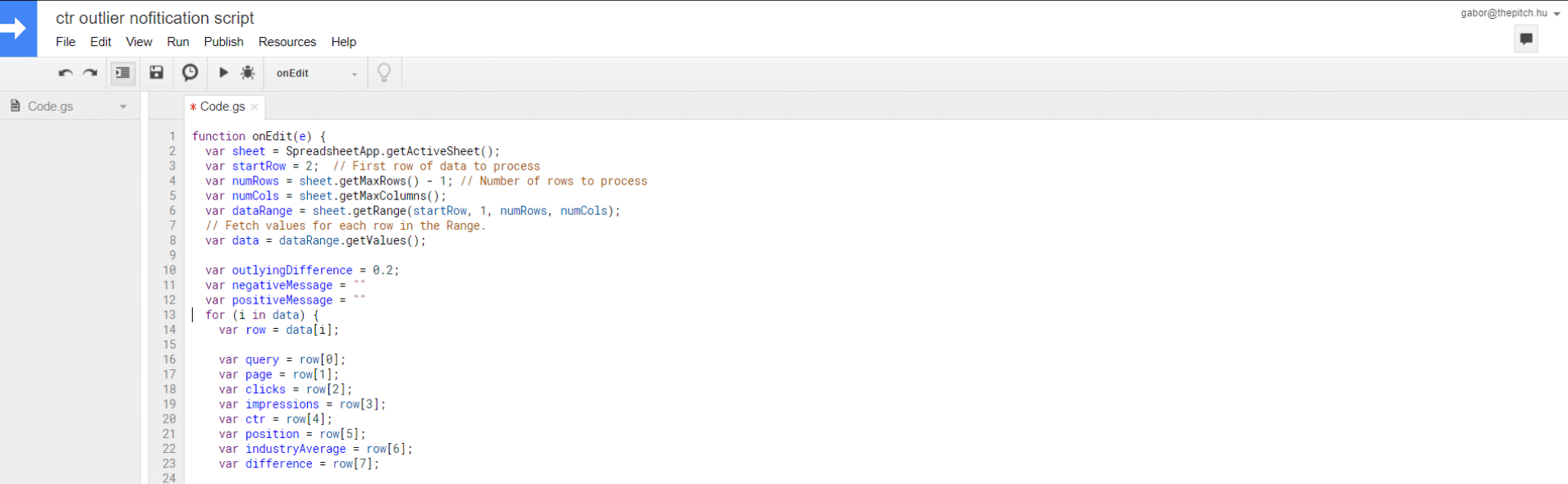This screenshot has width=1568, height=484.
Task: Close the Code.gs editor tab
Action: [254, 107]
